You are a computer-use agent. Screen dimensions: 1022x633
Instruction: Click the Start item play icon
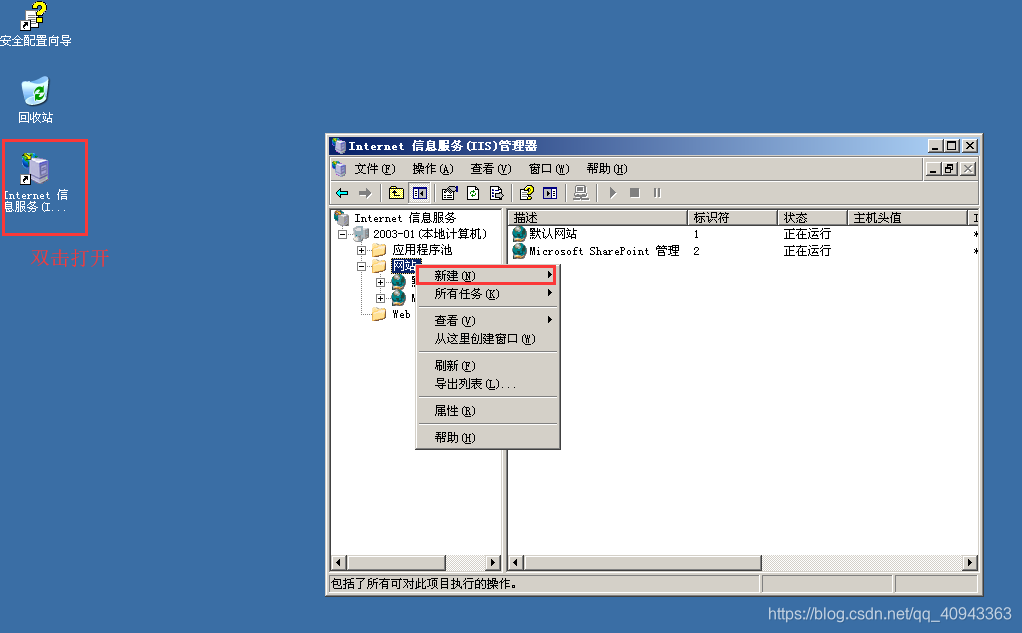pyautogui.click(x=612, y=193)
